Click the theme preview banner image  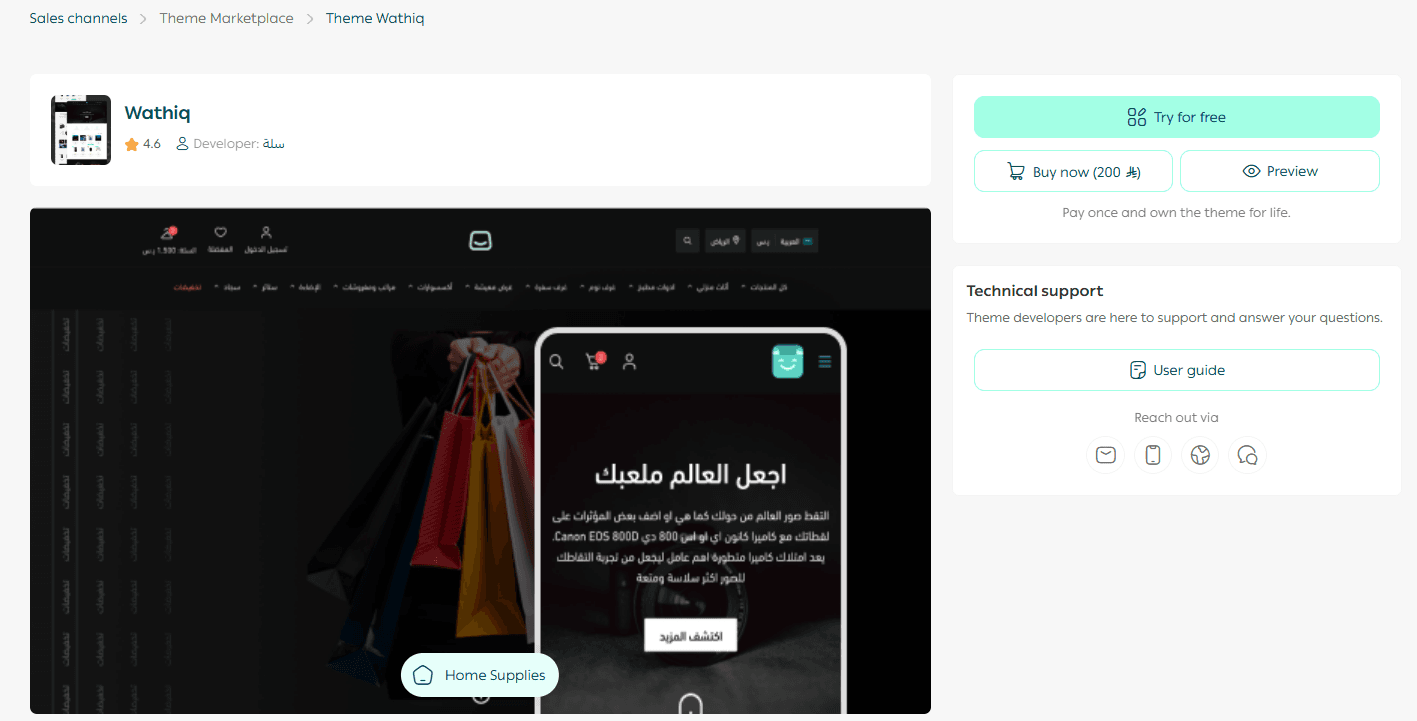tap(480, 461)
